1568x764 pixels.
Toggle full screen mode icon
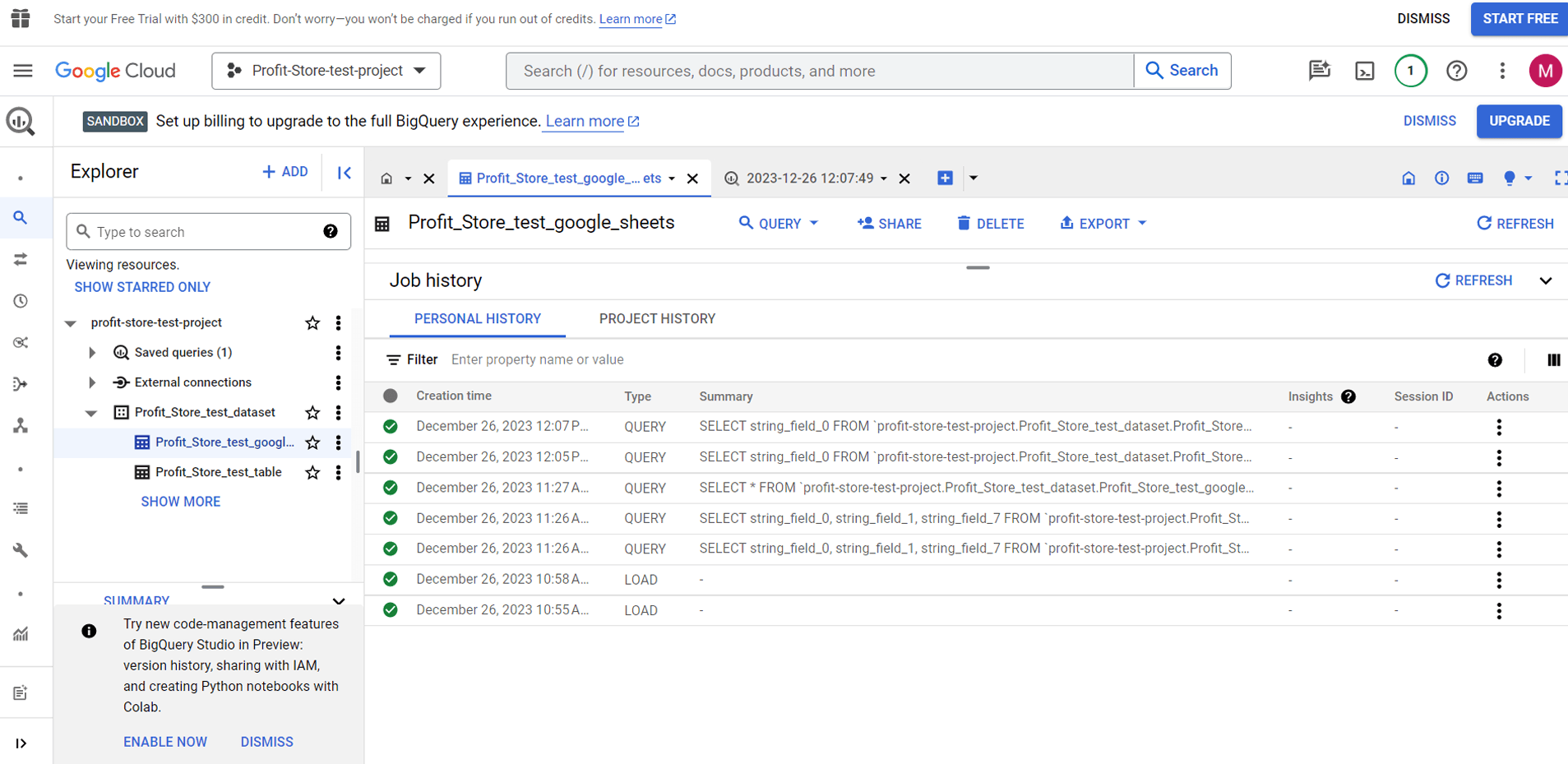pyautogui.click(x=1560, y=178)
